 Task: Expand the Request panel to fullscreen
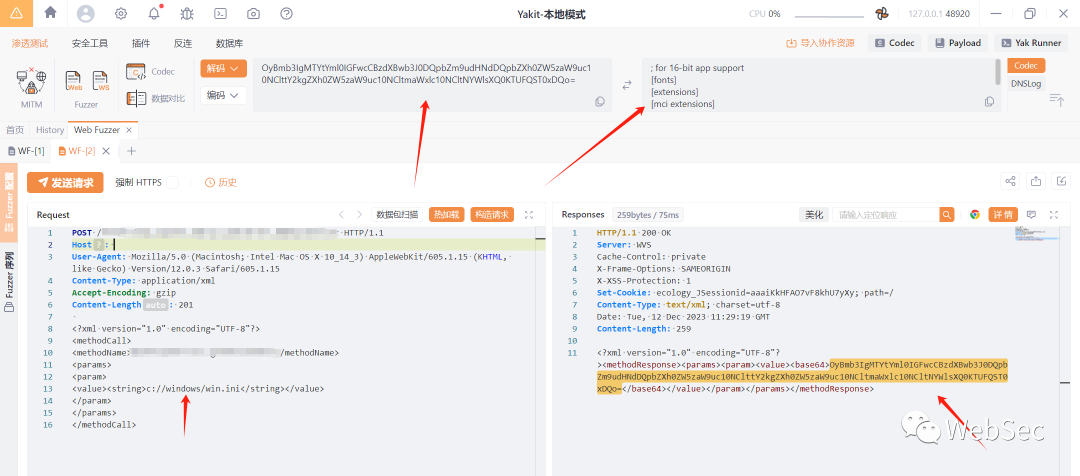pos(528,215)
